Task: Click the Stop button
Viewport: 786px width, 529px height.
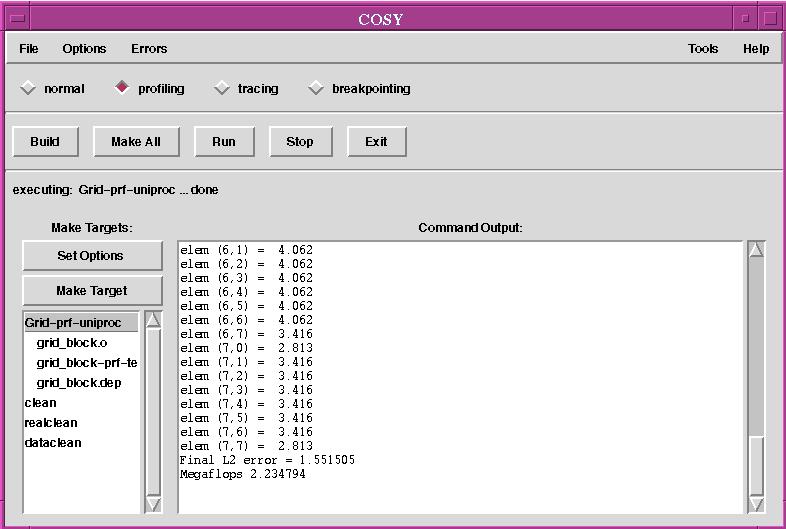Action: click(300, 141)
